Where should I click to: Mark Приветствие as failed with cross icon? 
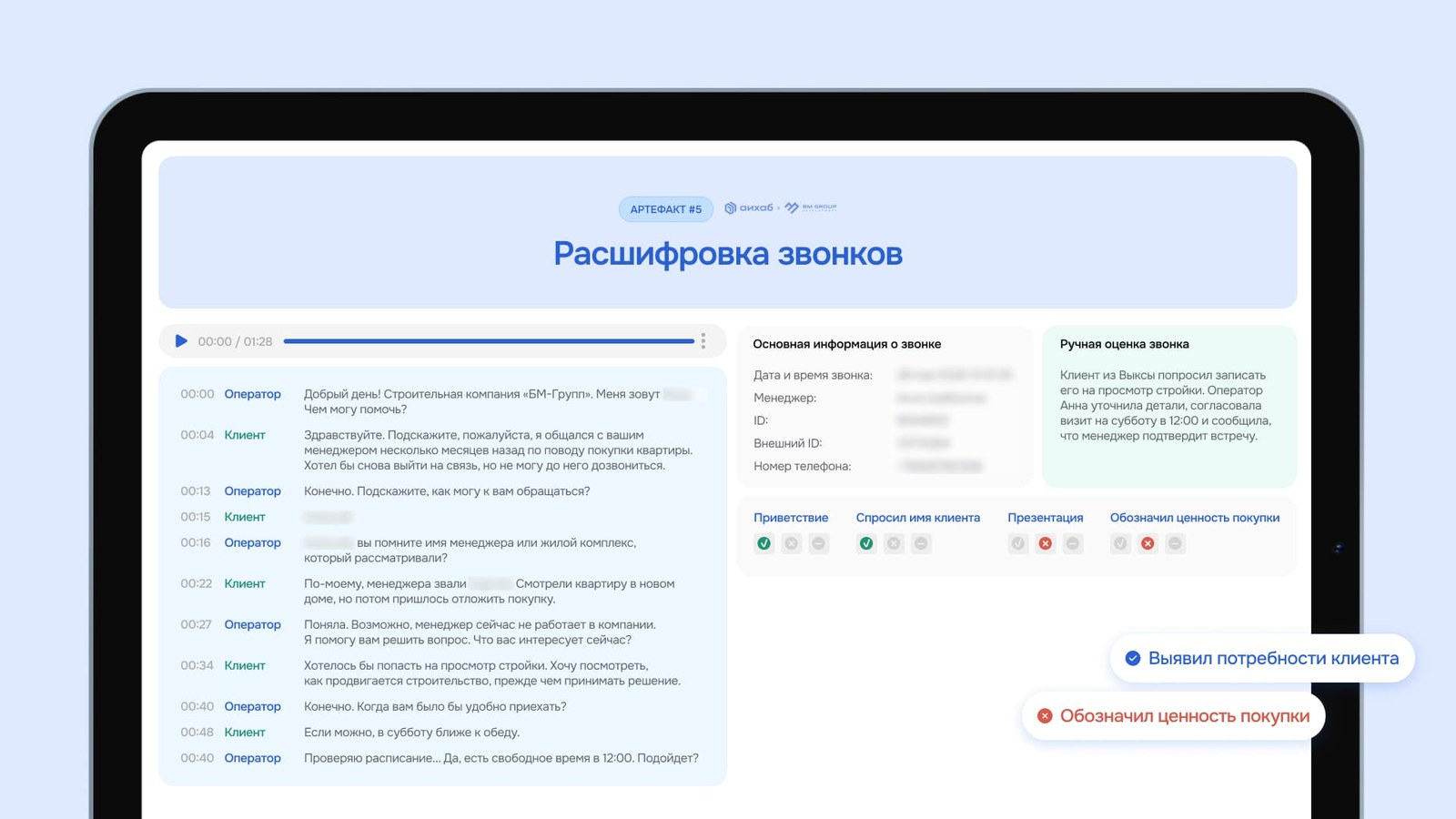792,543
